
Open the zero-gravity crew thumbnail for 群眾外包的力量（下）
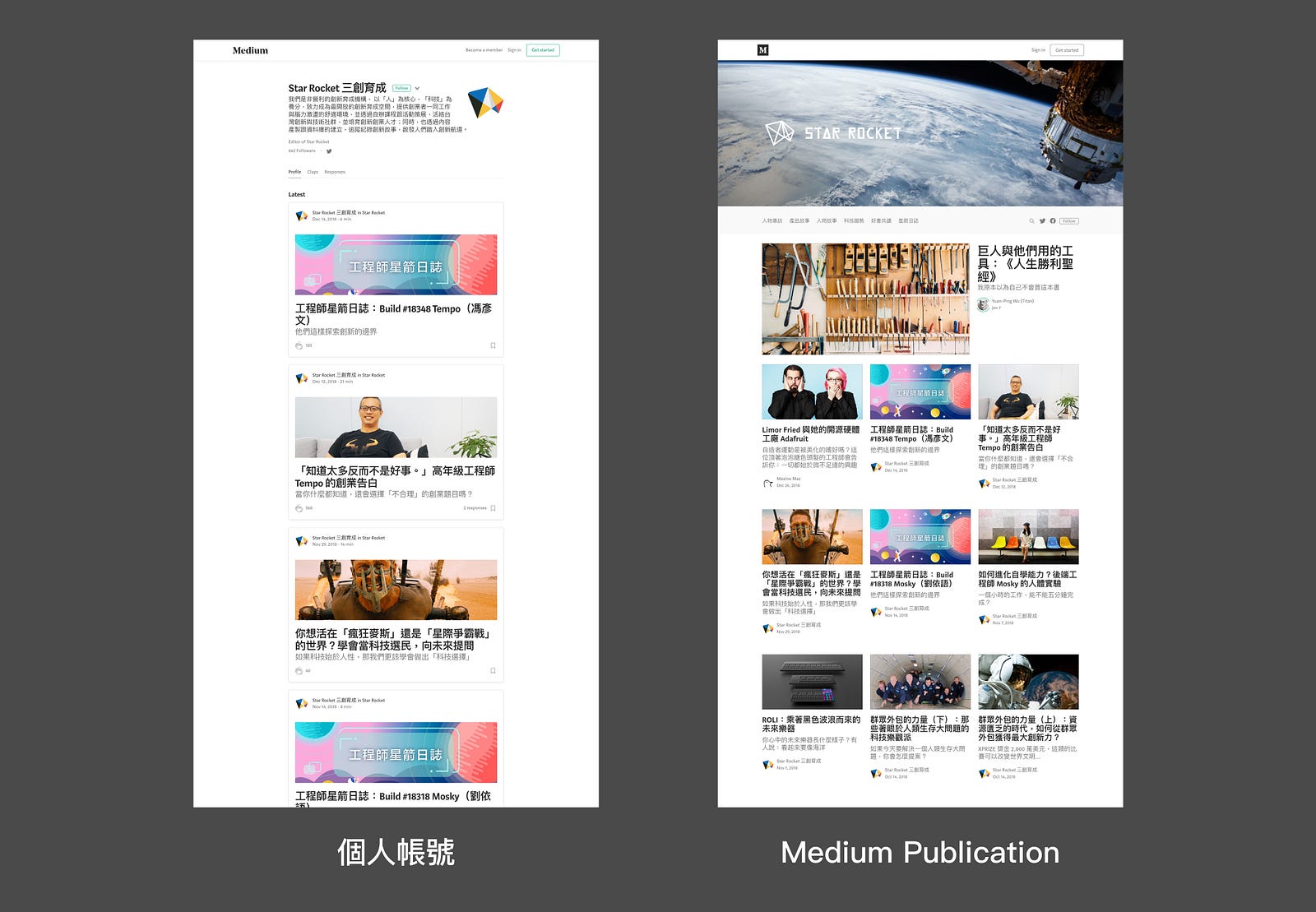(920, 682)
